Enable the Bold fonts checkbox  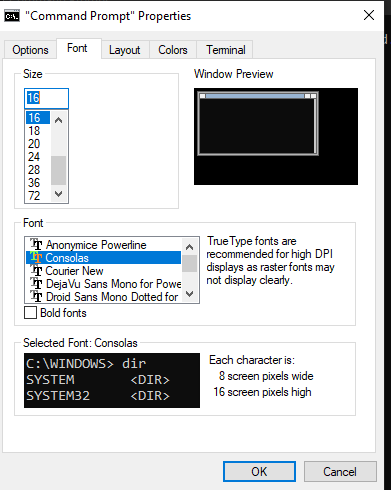coord(30,313)
